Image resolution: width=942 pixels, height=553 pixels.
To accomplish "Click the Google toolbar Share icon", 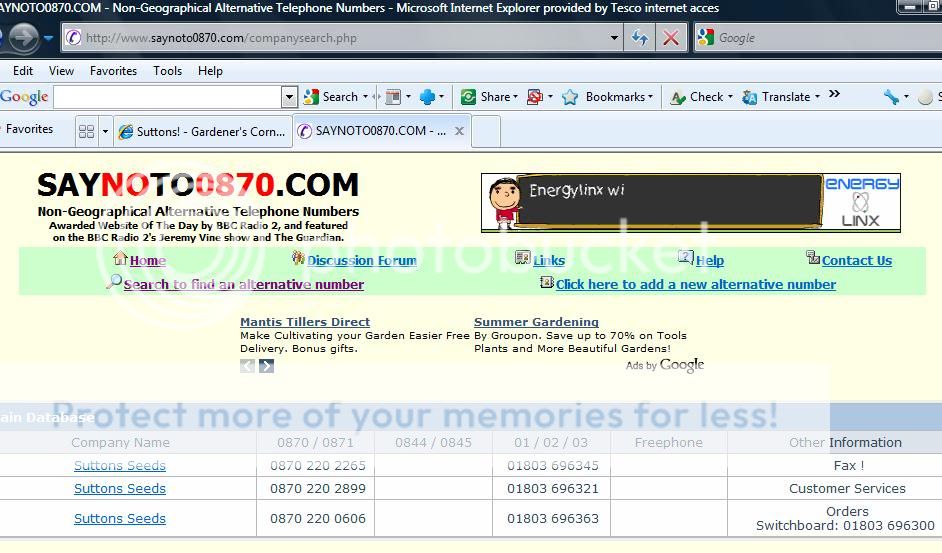I will [468, 97].
